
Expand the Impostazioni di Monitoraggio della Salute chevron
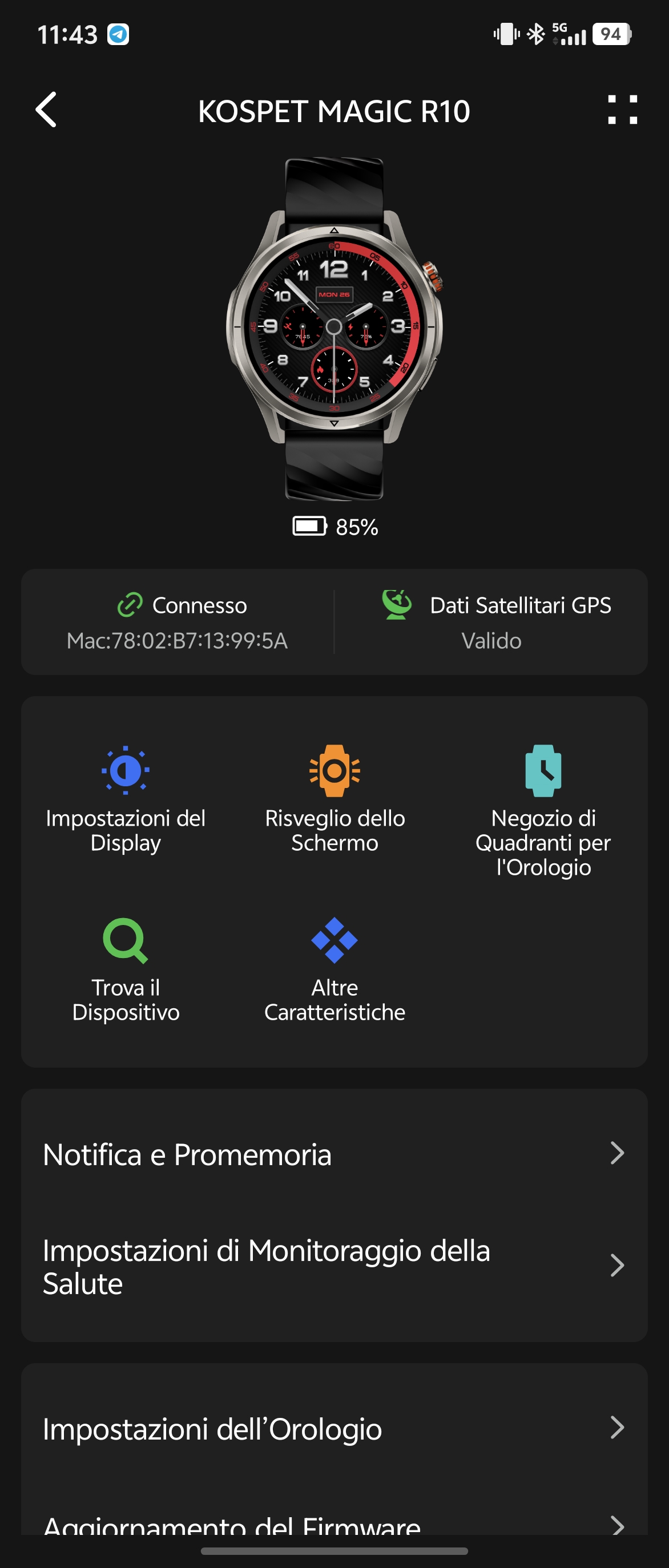[x=617, y=1266]
